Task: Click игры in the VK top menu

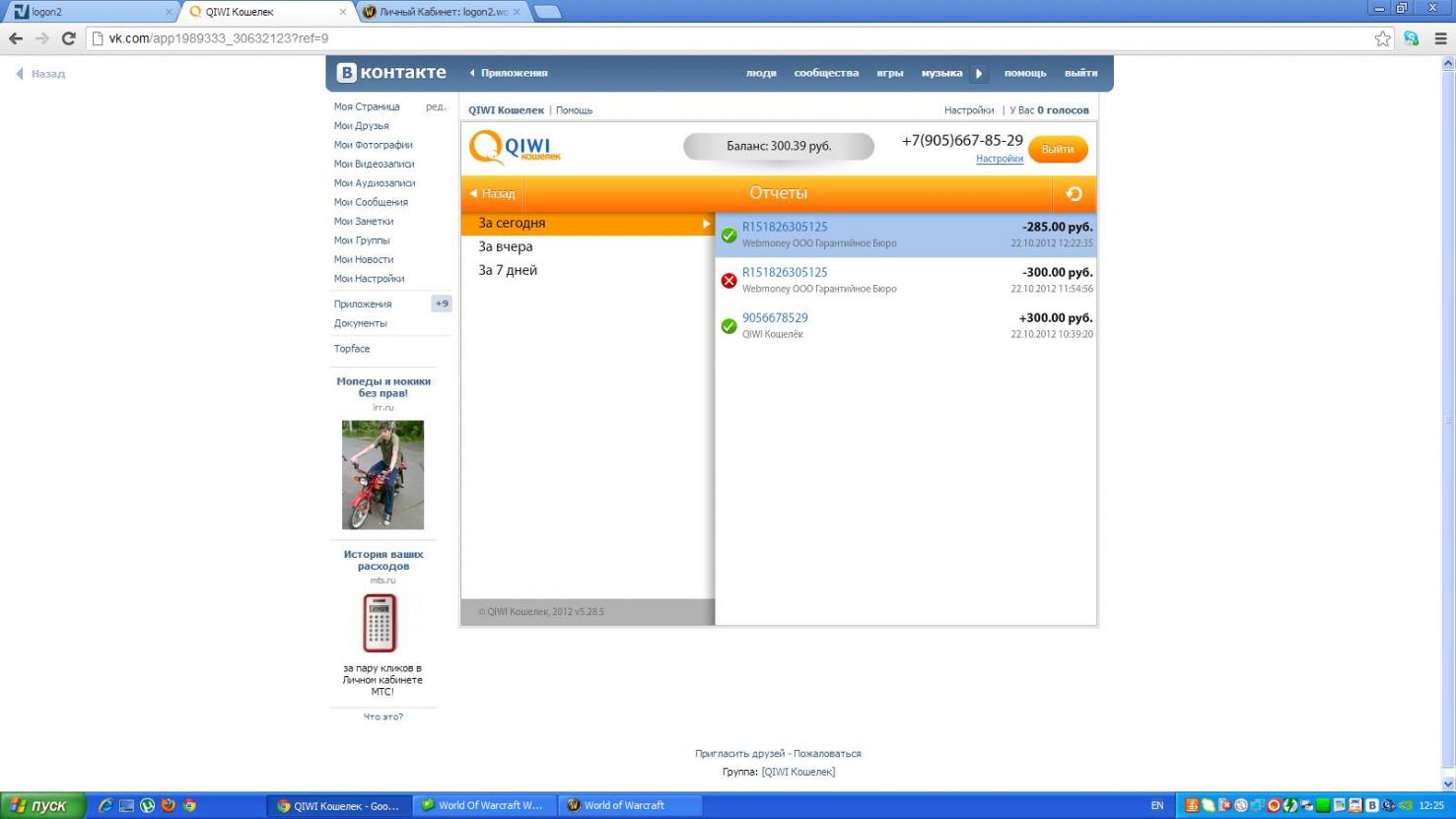Action: point(890,73)
